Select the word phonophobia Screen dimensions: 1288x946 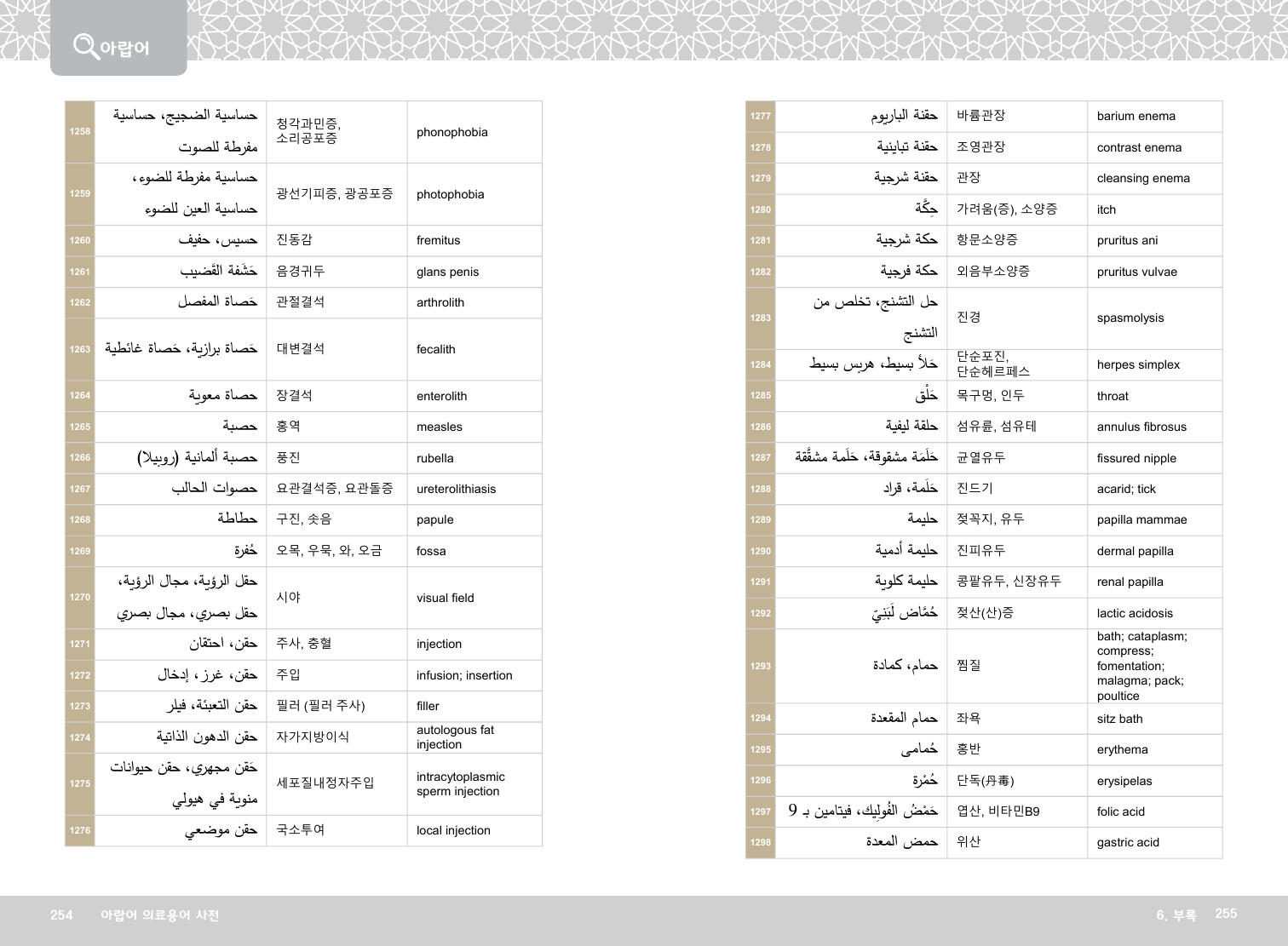(452, 132)
